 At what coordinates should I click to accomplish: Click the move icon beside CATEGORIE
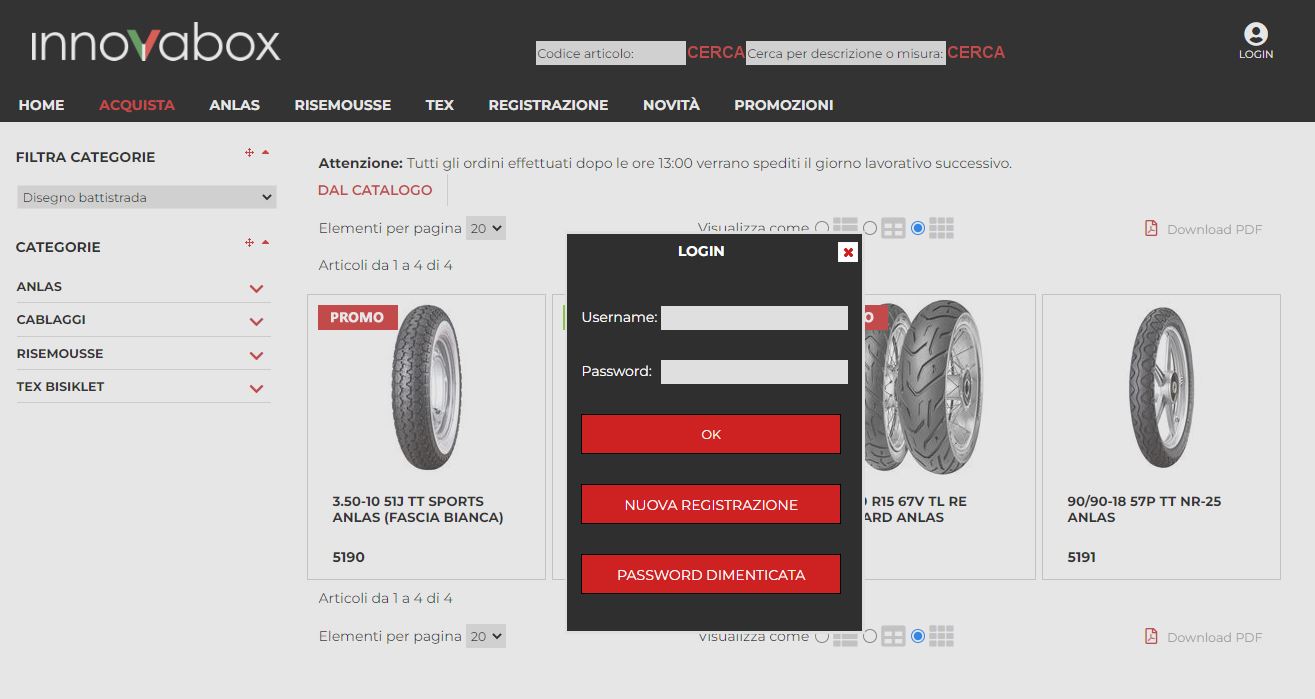click(x=249, y=243)
